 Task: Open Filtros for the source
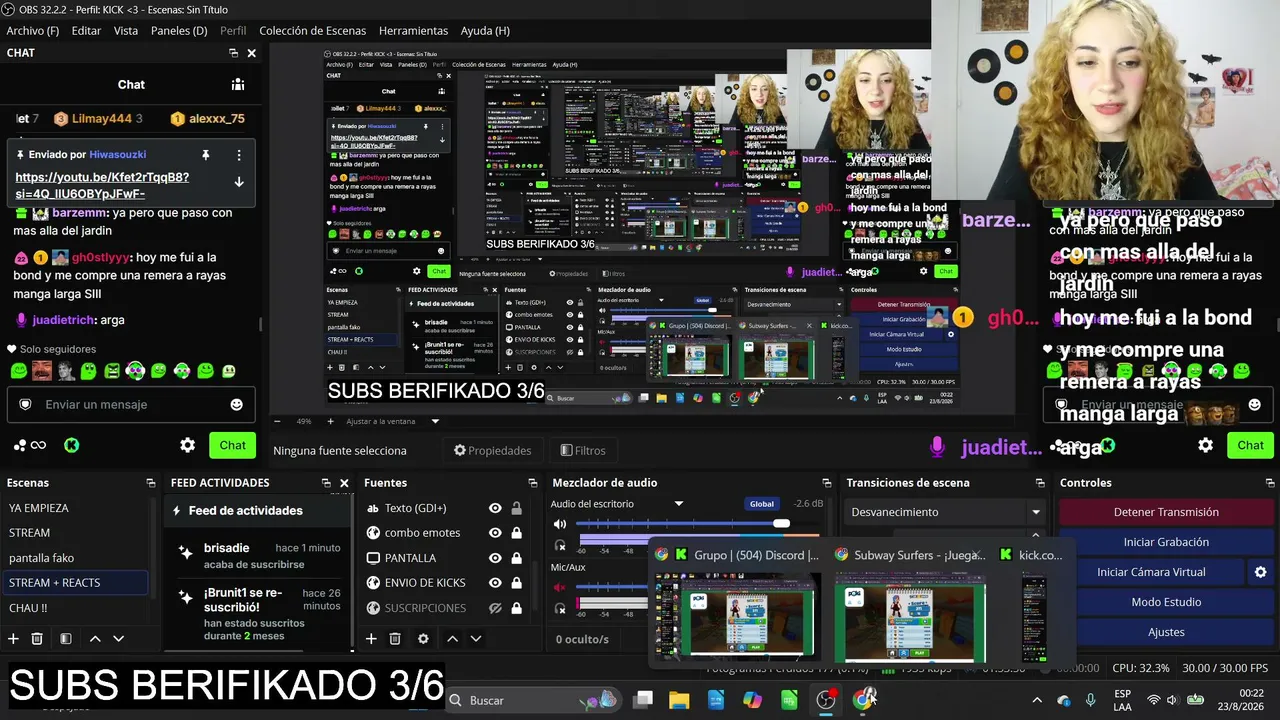pyautogui.click(x=583, y=450)
